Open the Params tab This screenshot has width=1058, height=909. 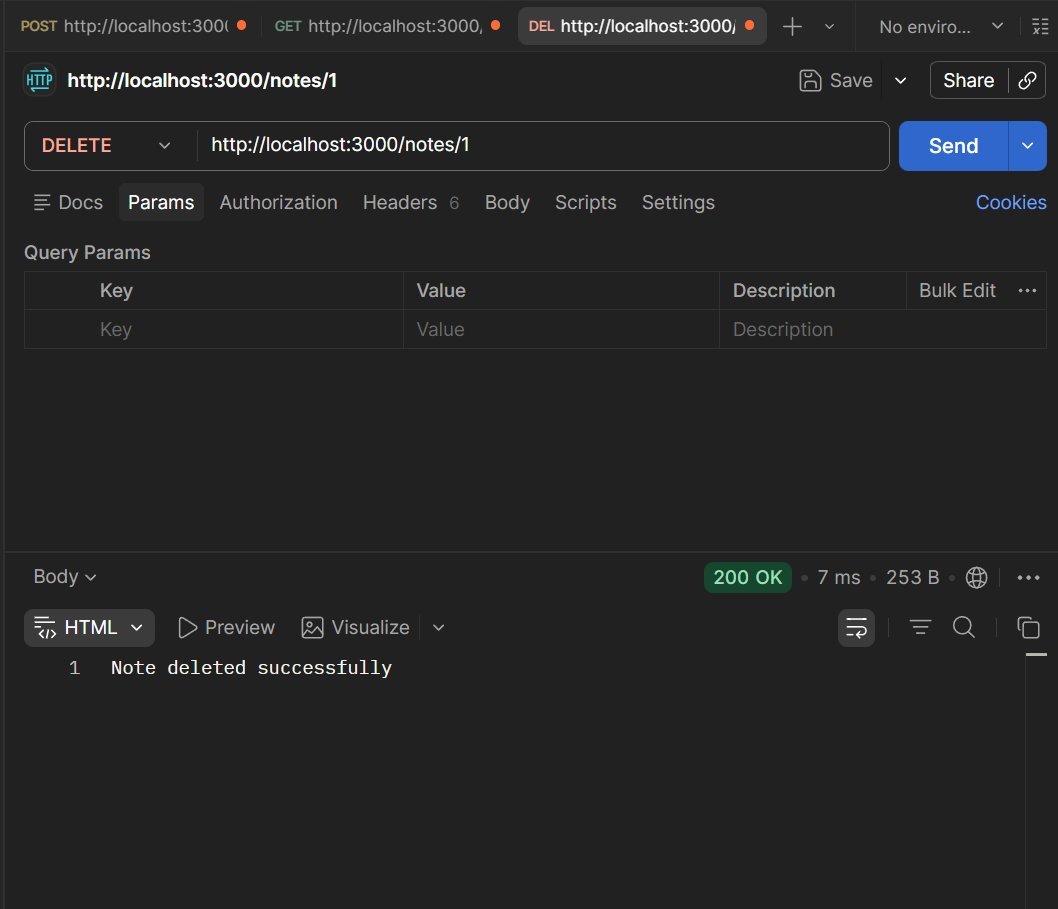tap(161, 202)
